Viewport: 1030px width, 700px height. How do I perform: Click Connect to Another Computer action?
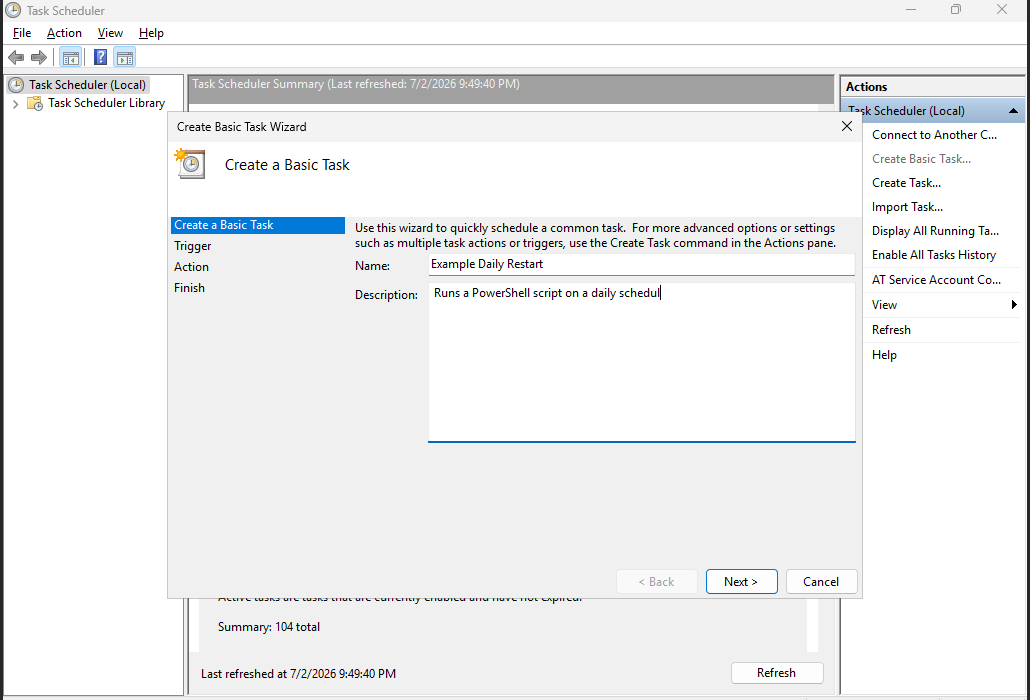[934, 135]
